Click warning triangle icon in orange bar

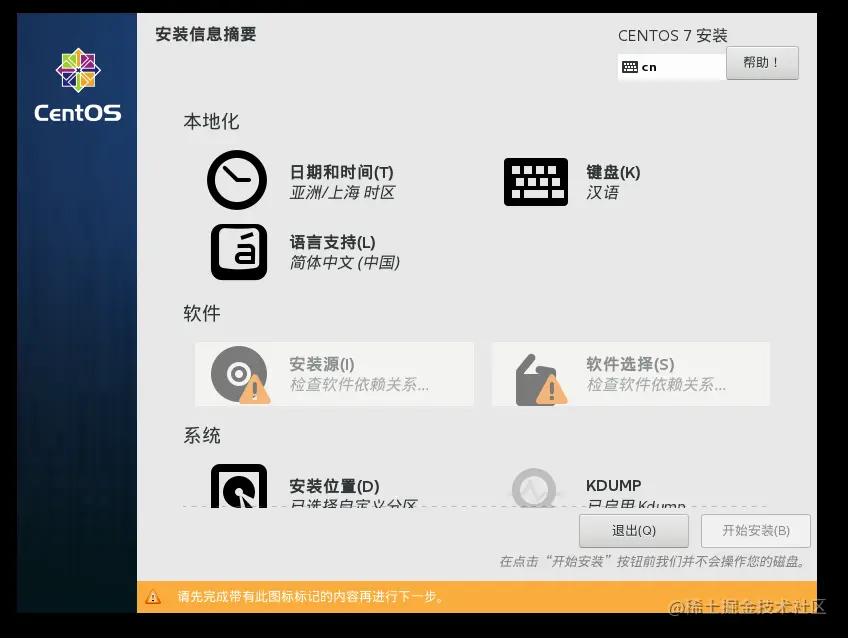coord(153,596)
